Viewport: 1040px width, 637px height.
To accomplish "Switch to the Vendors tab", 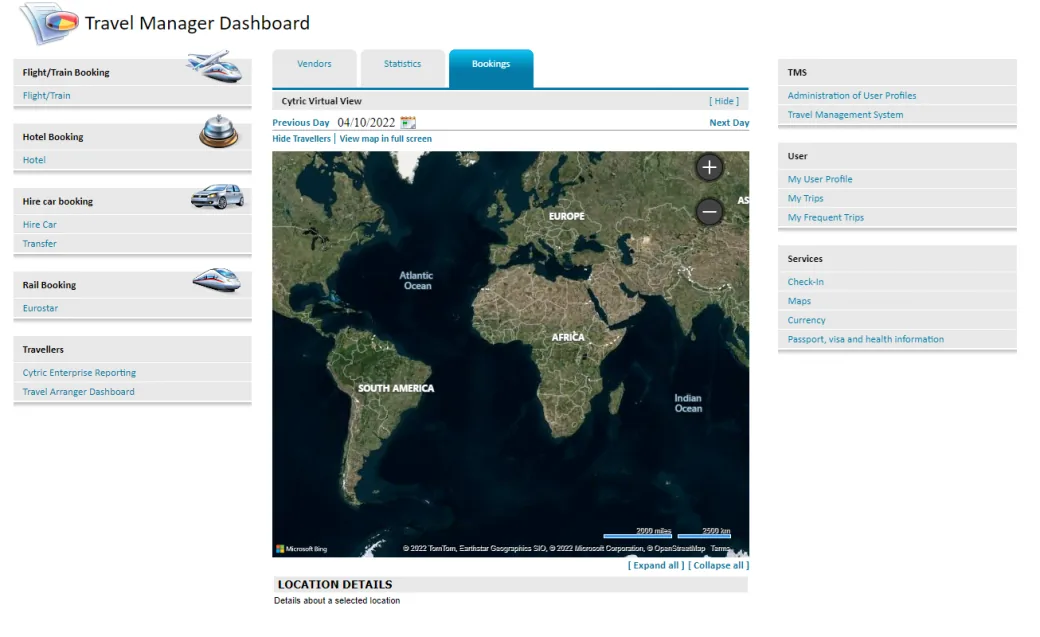I will (x=314, y=68).
